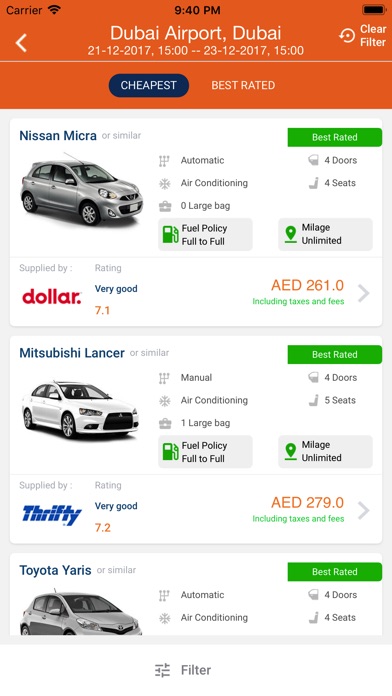392x696 pixels.
Task: Open Mitsubishi Lancer details with the chevron arrow
Action: (364, 510)
